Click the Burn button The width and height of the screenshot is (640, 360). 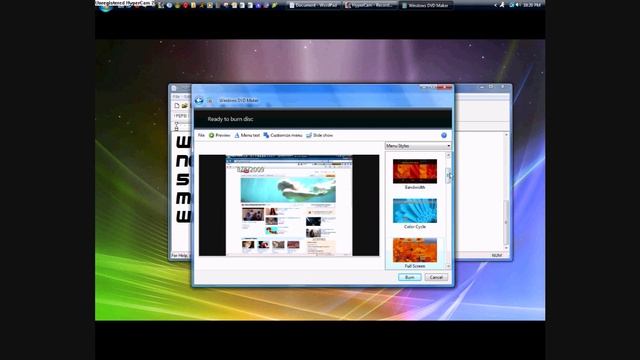[x=409, y=277]
